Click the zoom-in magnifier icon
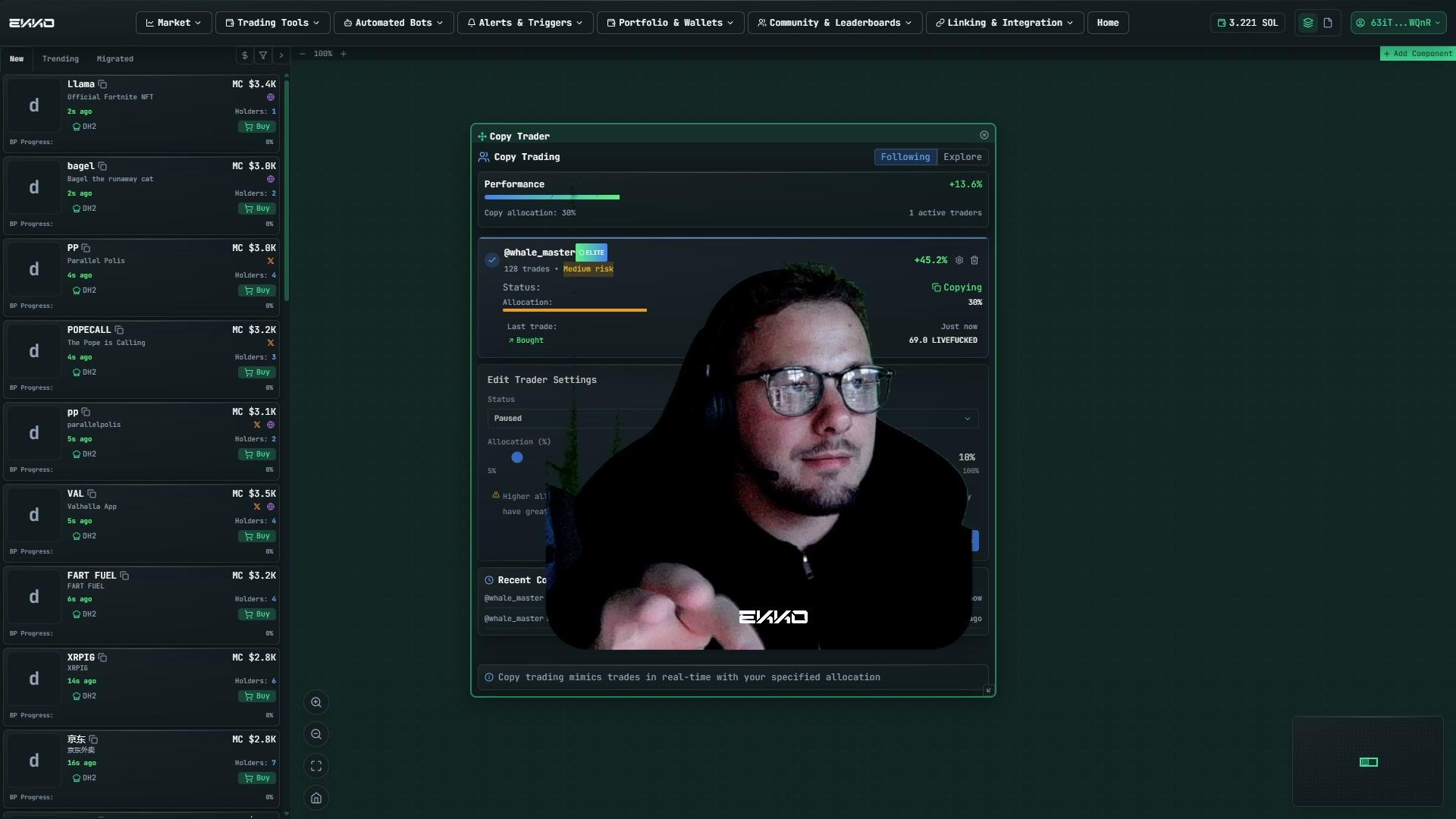The width and height of the screenshot is (1456, 819). 316,702
